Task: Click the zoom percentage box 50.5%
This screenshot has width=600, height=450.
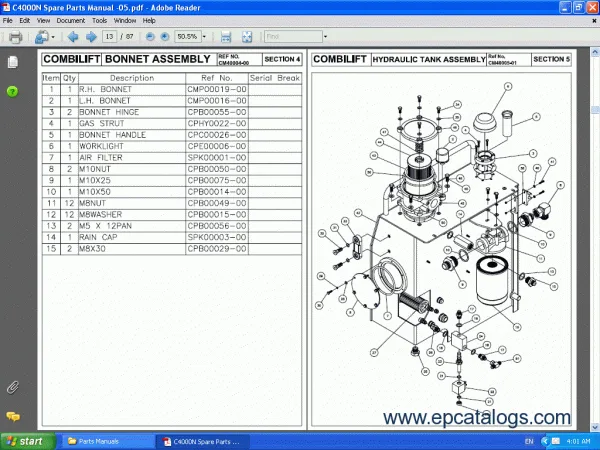Action: coord(188,37)
